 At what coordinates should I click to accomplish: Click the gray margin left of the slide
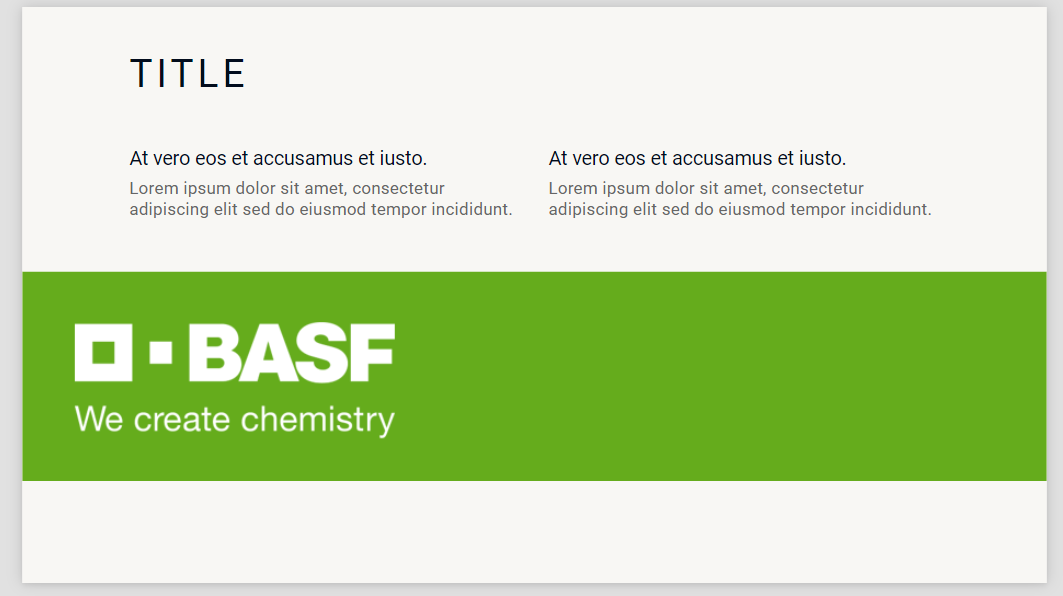click(x=10, y=300)
